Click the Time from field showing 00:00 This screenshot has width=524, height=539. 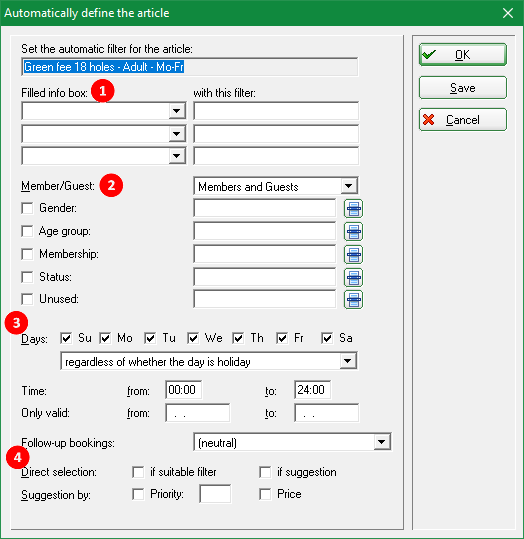183,390
